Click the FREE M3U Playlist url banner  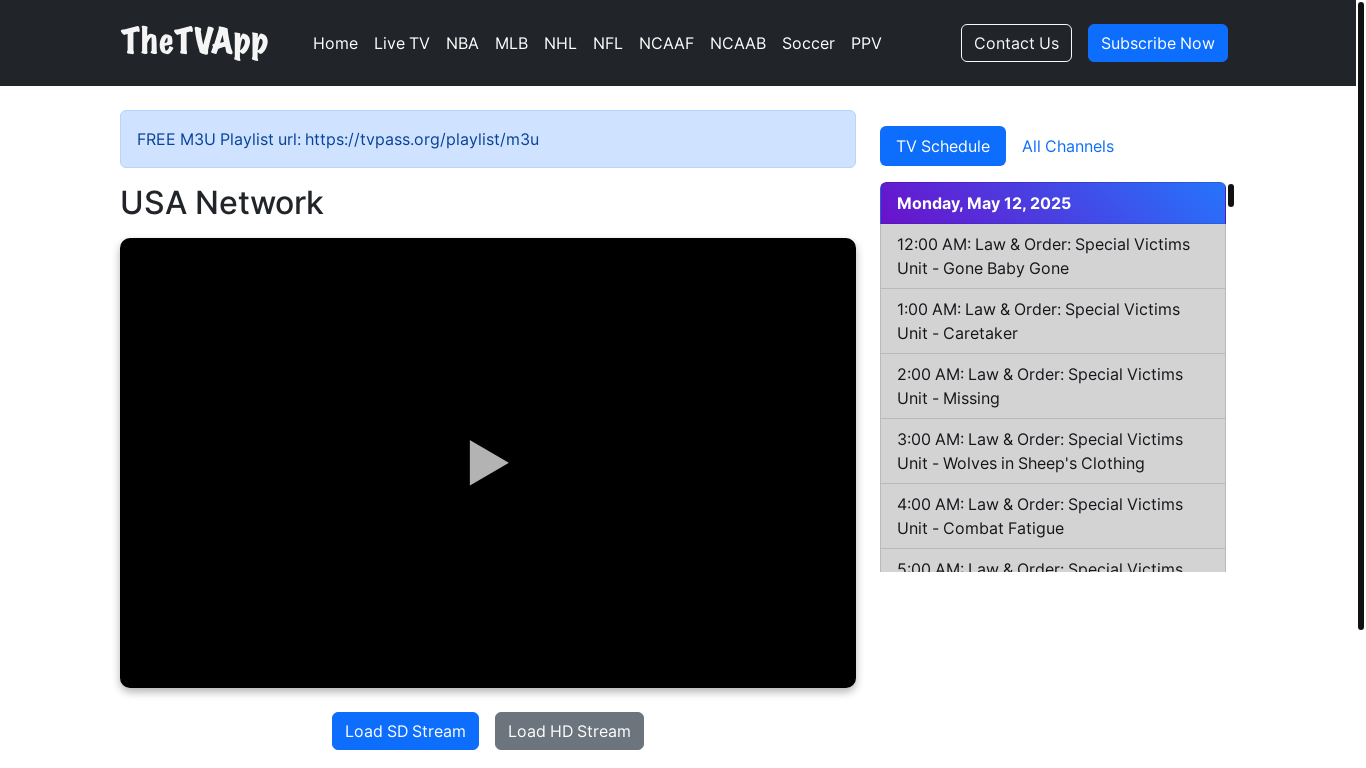click(x=488, y=139)
